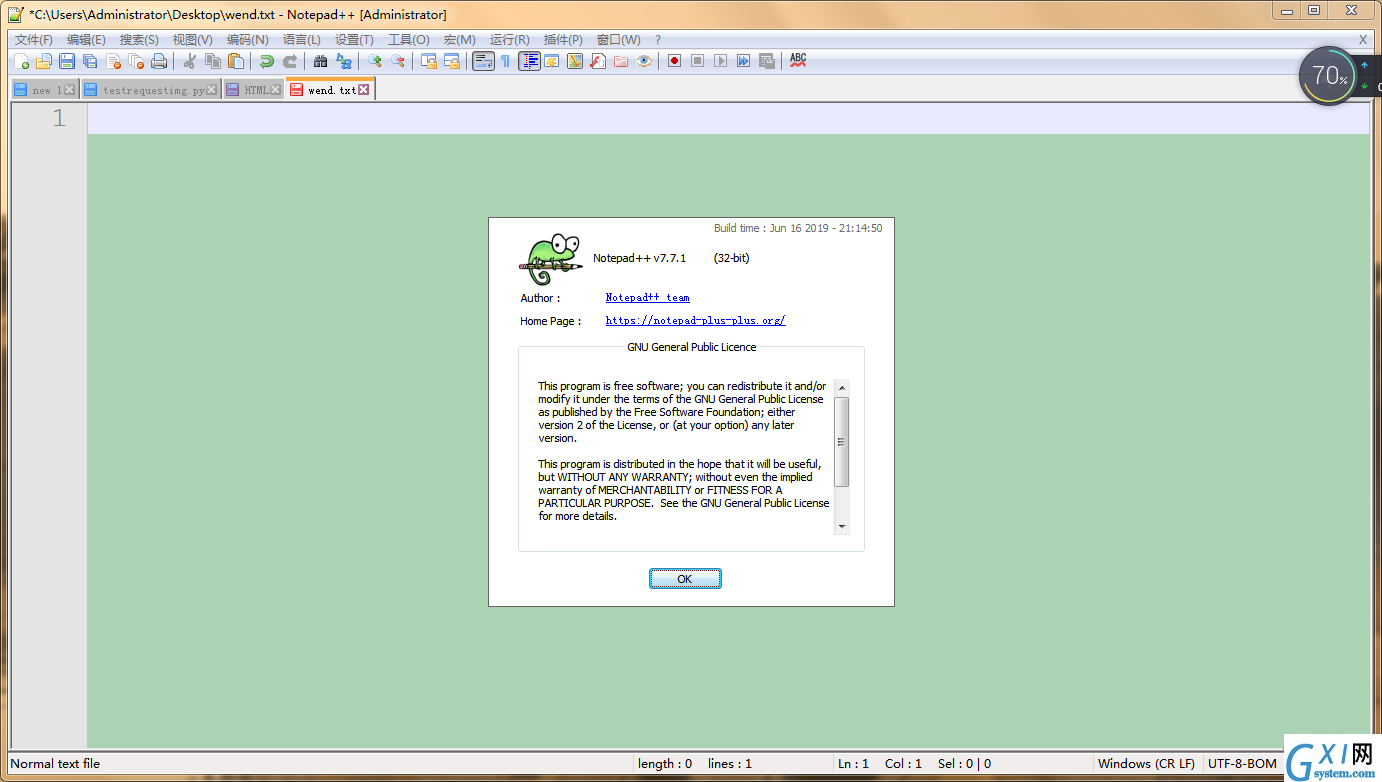This screenshot has width=1382, height=782.
Task: Click the Open file toolbar icon
Action: pyautogui.click(x=44, y=61)
